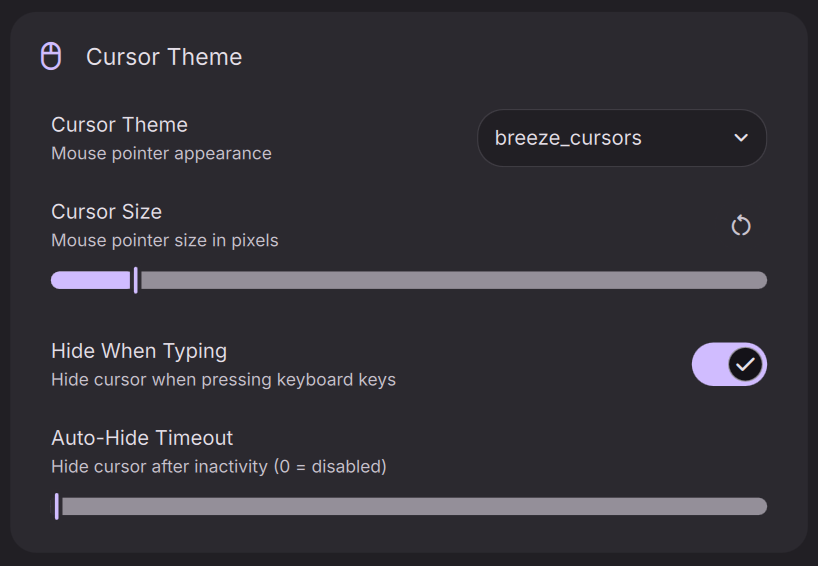Click the "Cursor Theme" section header title

pyautogui.click(x=164, y=57)
